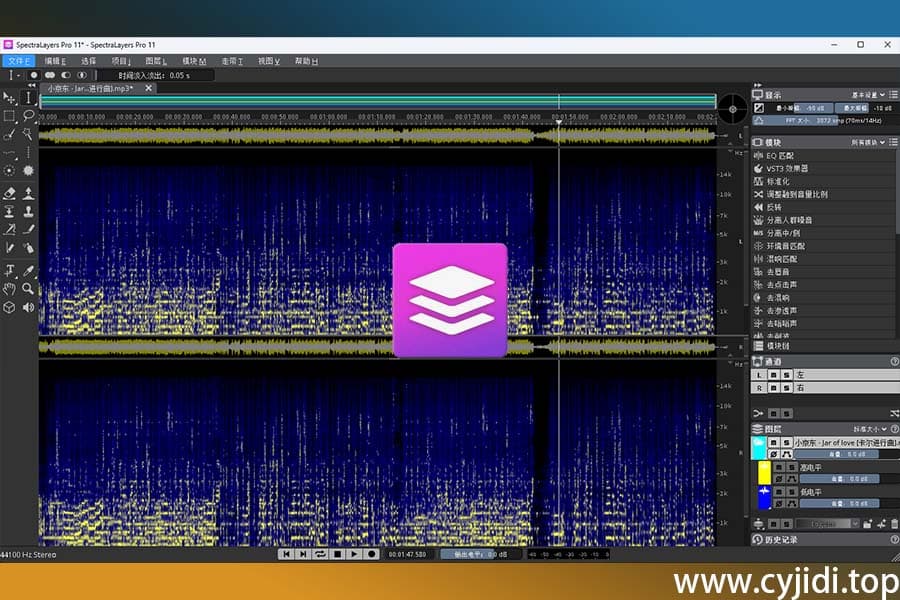This screenshot has width=900, height=600.
Task: Toggle phase invert on Jar of love layer
Action: [774, 455]
